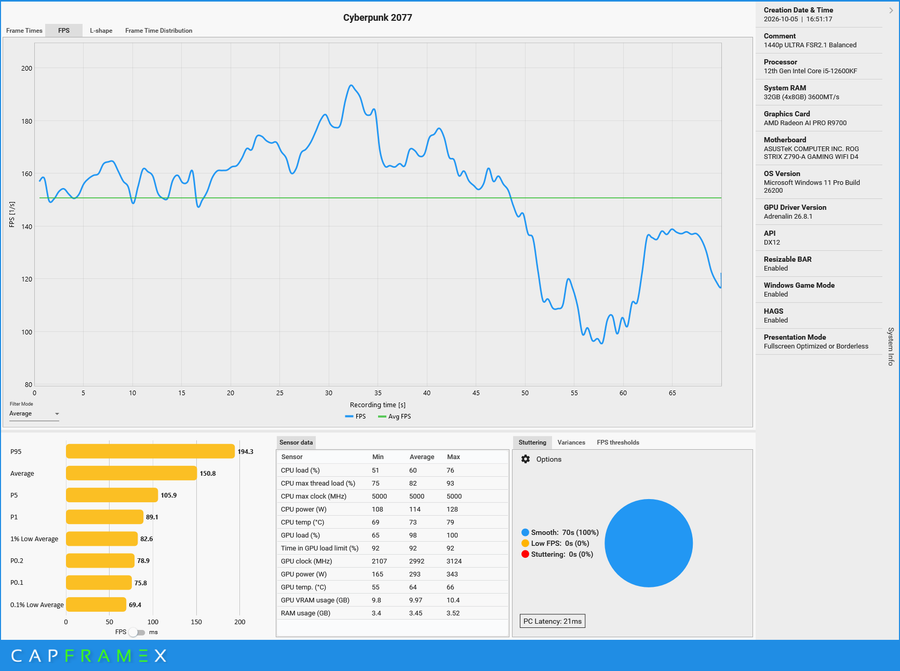Open the stuttering Options gear icon
900x671 pixels.
(525, 459)
